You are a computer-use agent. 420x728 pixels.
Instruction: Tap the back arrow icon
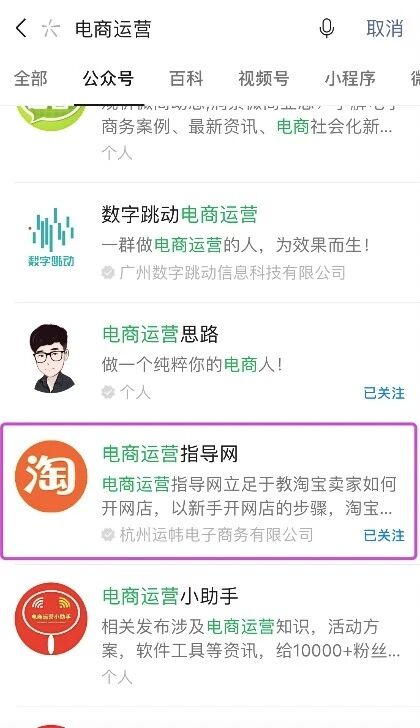(x=21, y=28)
